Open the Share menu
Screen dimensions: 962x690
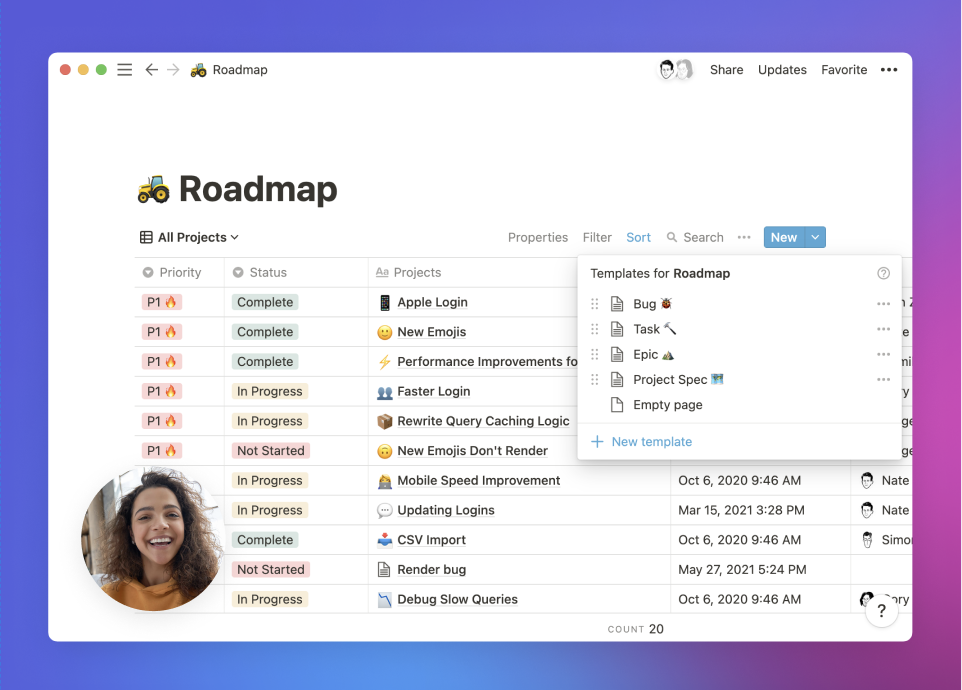tap(726, 70)
